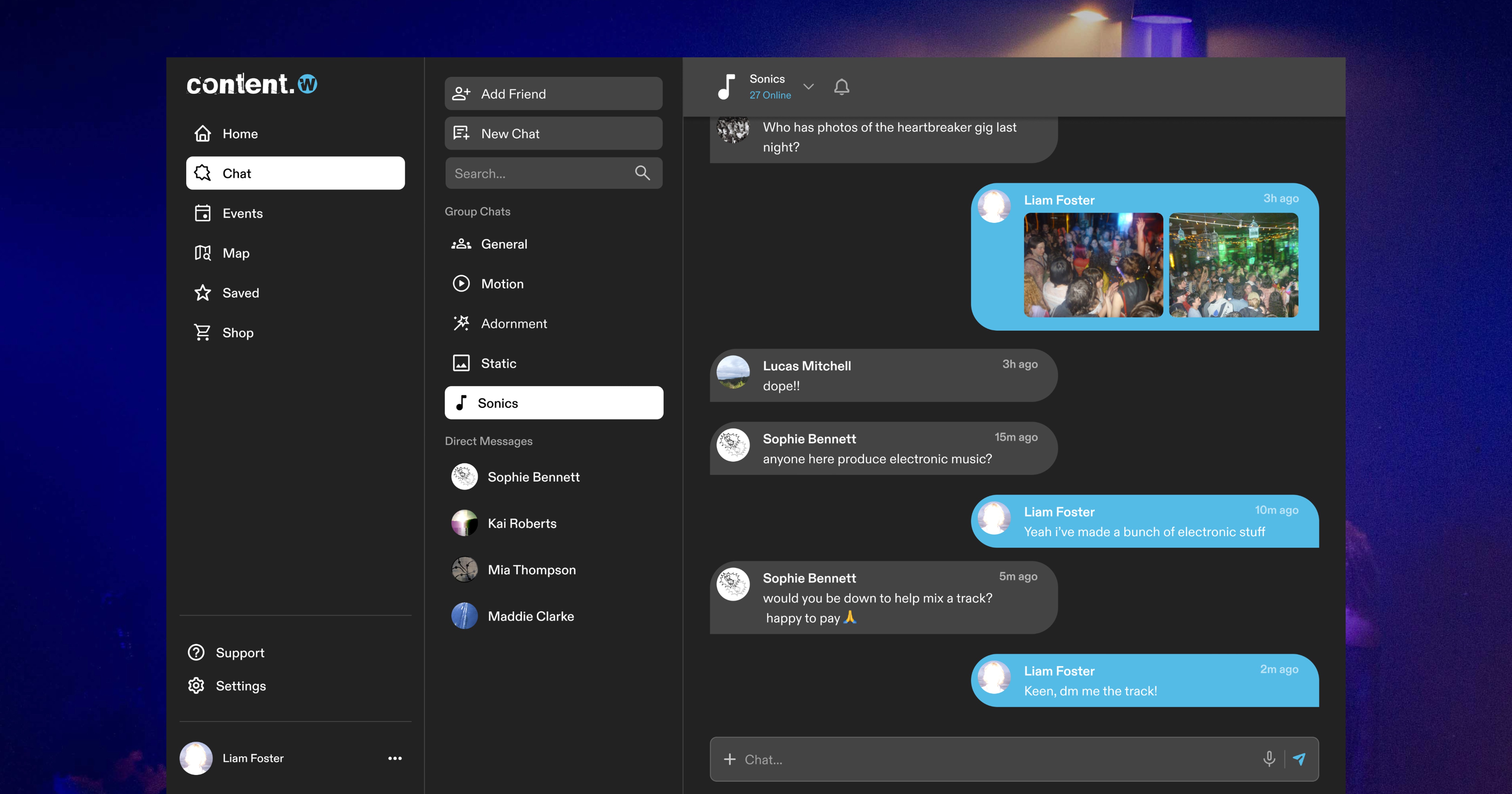Click the New Chat button
The height and width of the screenshot is (794, 1512).
pos(553,133)
